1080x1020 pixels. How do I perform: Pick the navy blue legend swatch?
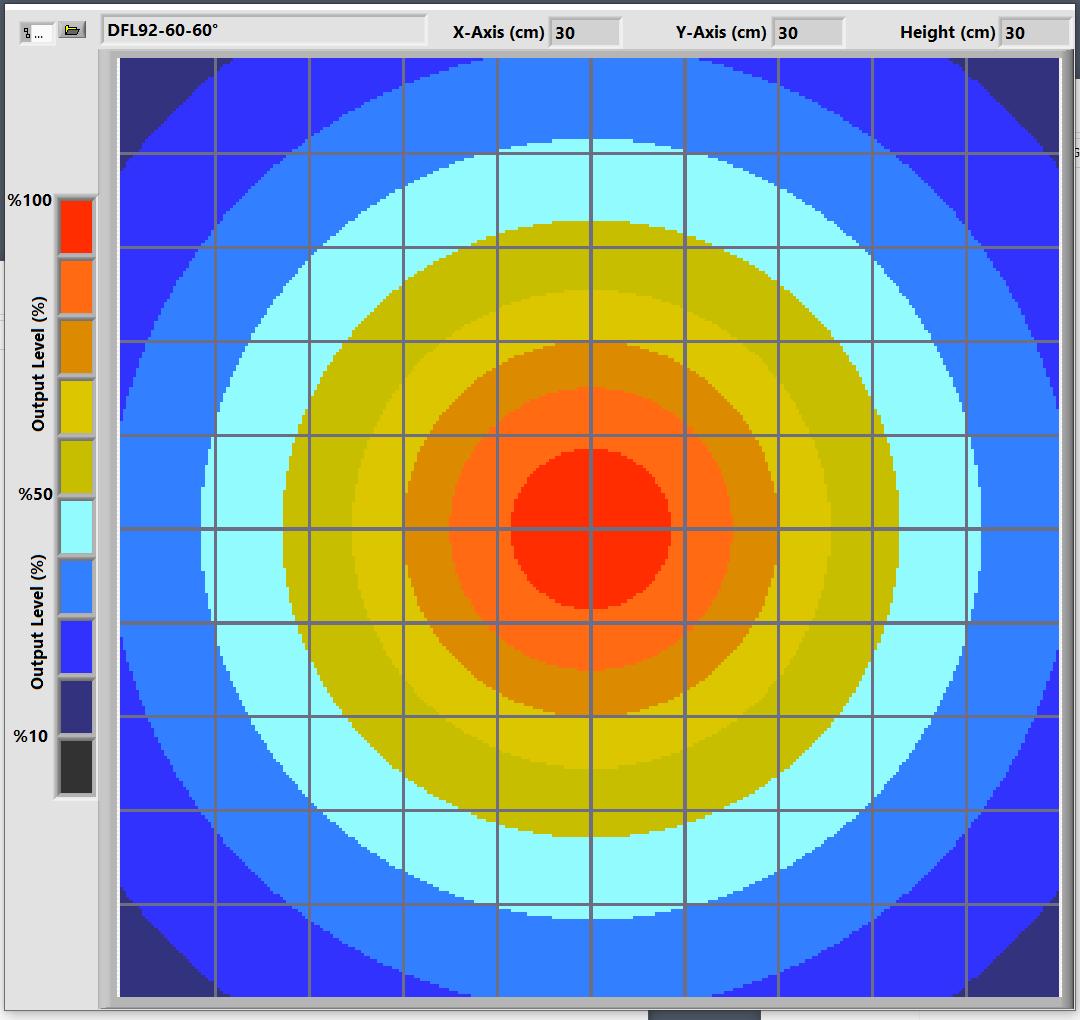pos(76,707)
